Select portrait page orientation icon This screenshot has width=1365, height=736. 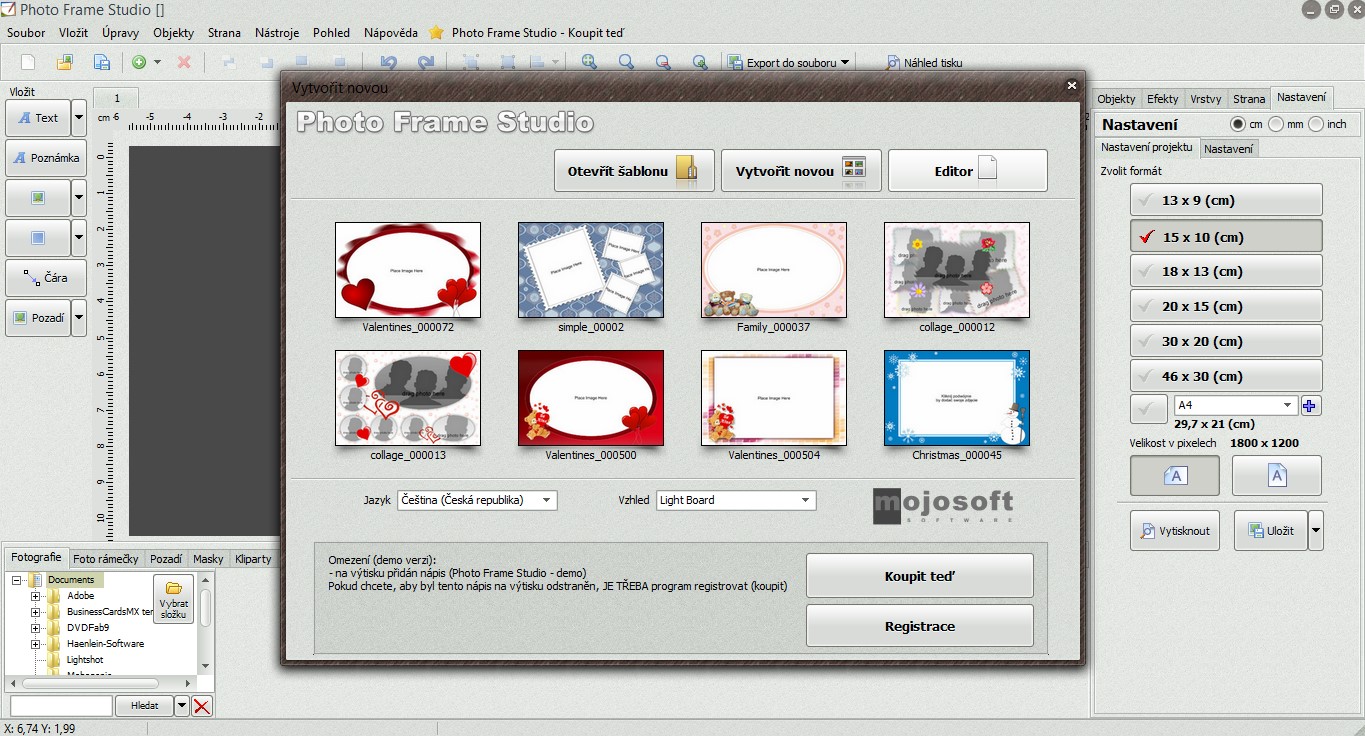[1277, 476]
